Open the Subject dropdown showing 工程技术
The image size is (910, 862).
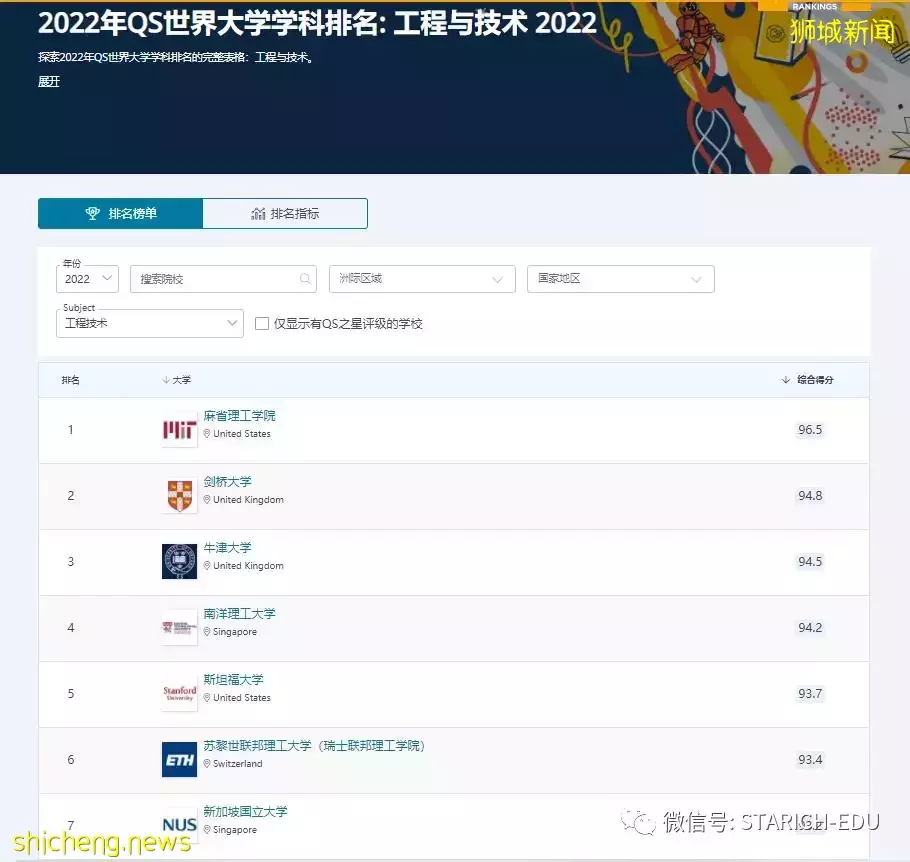coord(149,324)
